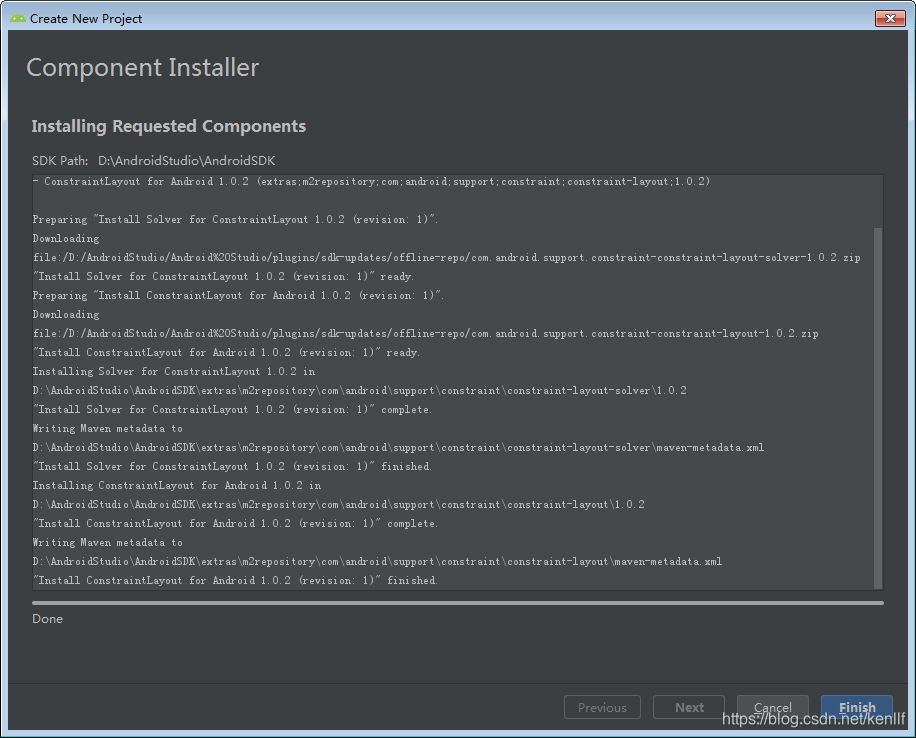Click the install log vertical scrollbar

tap(877, 408)
